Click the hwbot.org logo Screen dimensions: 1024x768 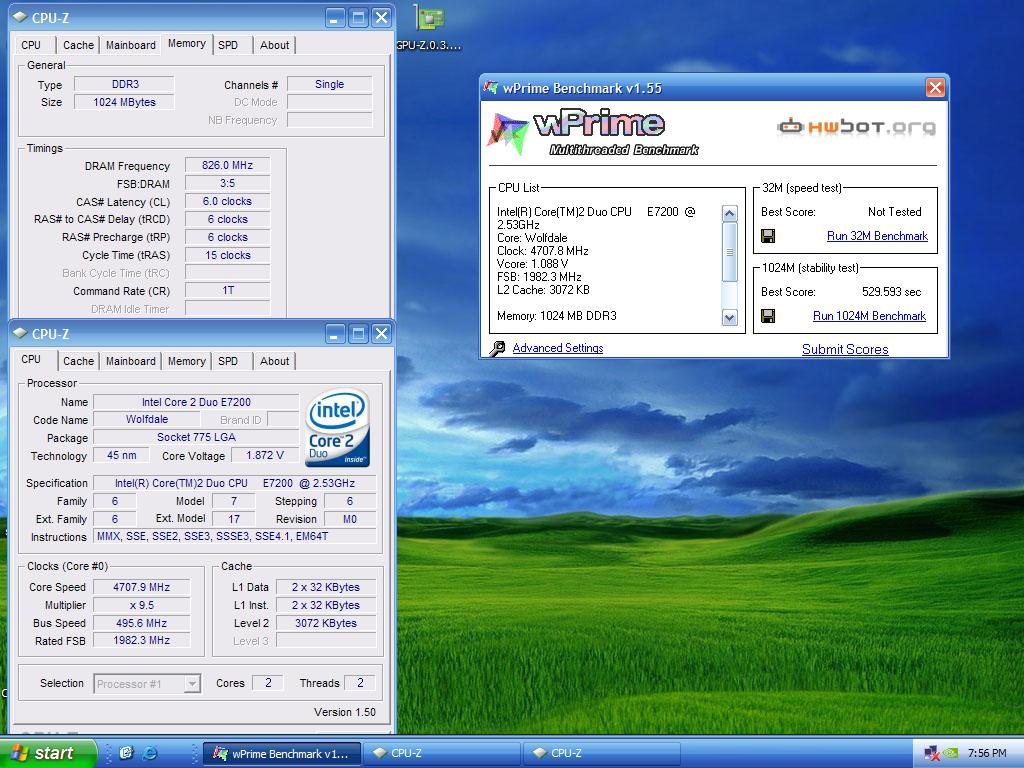(x=856, y=126)
